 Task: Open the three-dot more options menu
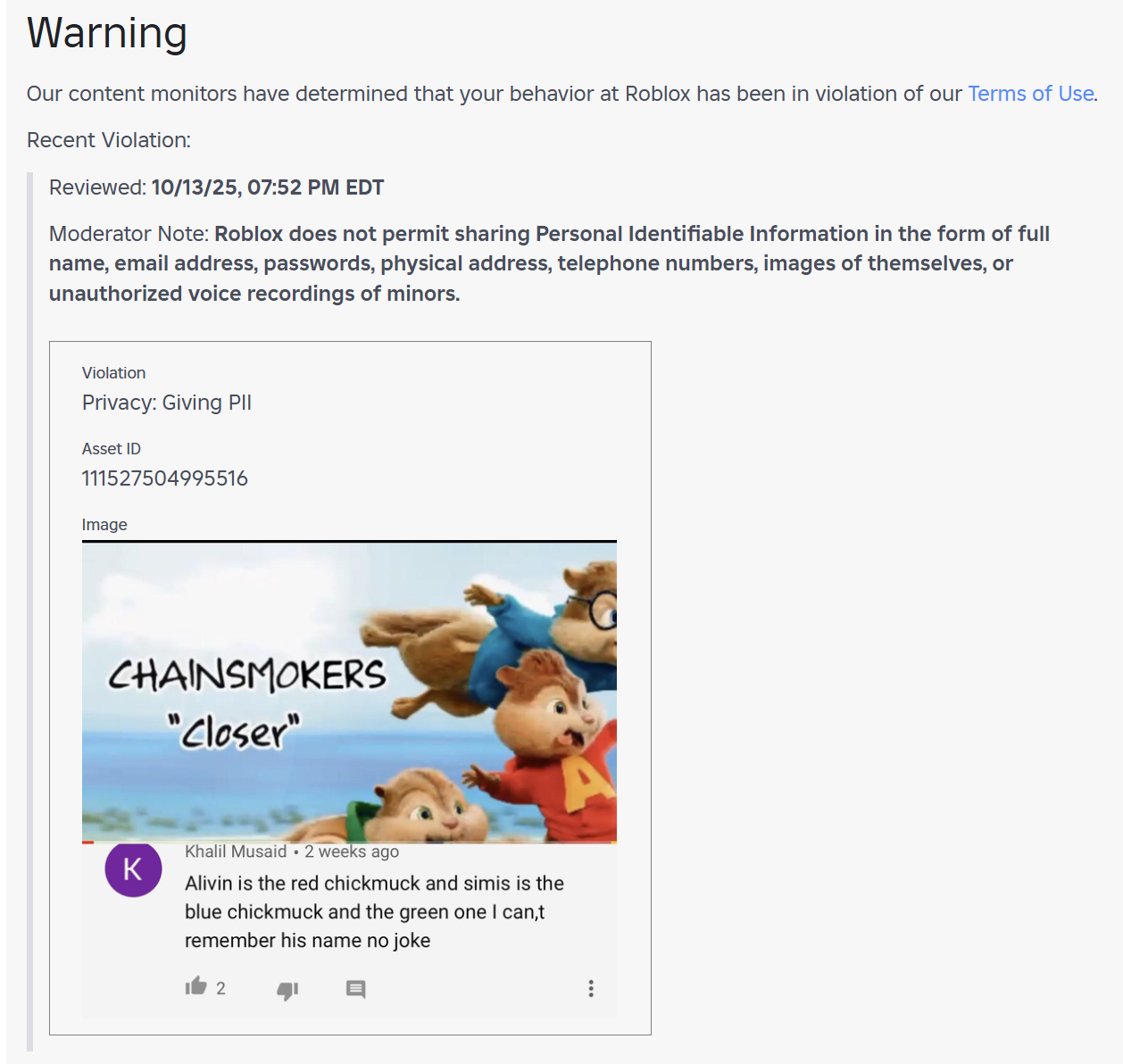click(x=590, y=988)
